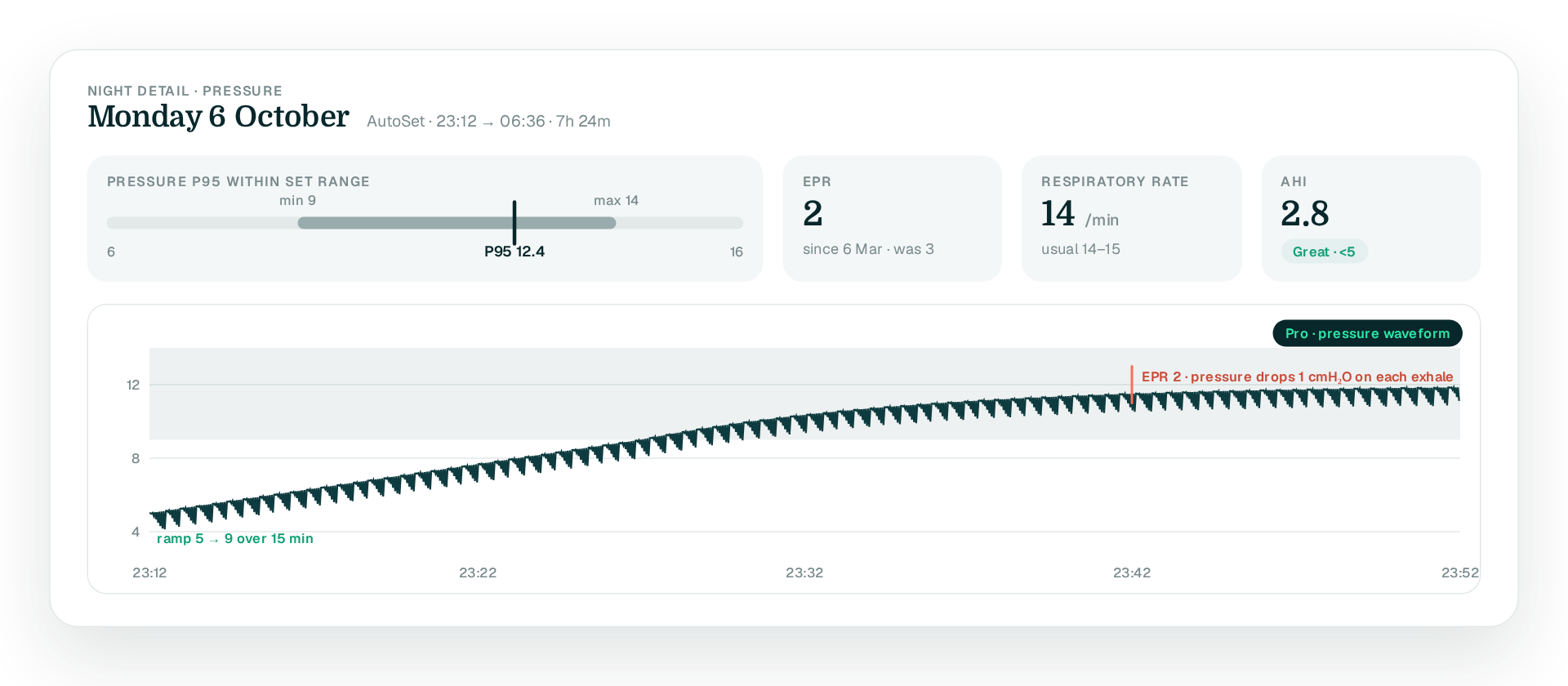Click the 'AutoSet · 23:12 → 06:36 · 7h 24m' text
This screenshot has height=686, width=1568.
coord(488,122)
